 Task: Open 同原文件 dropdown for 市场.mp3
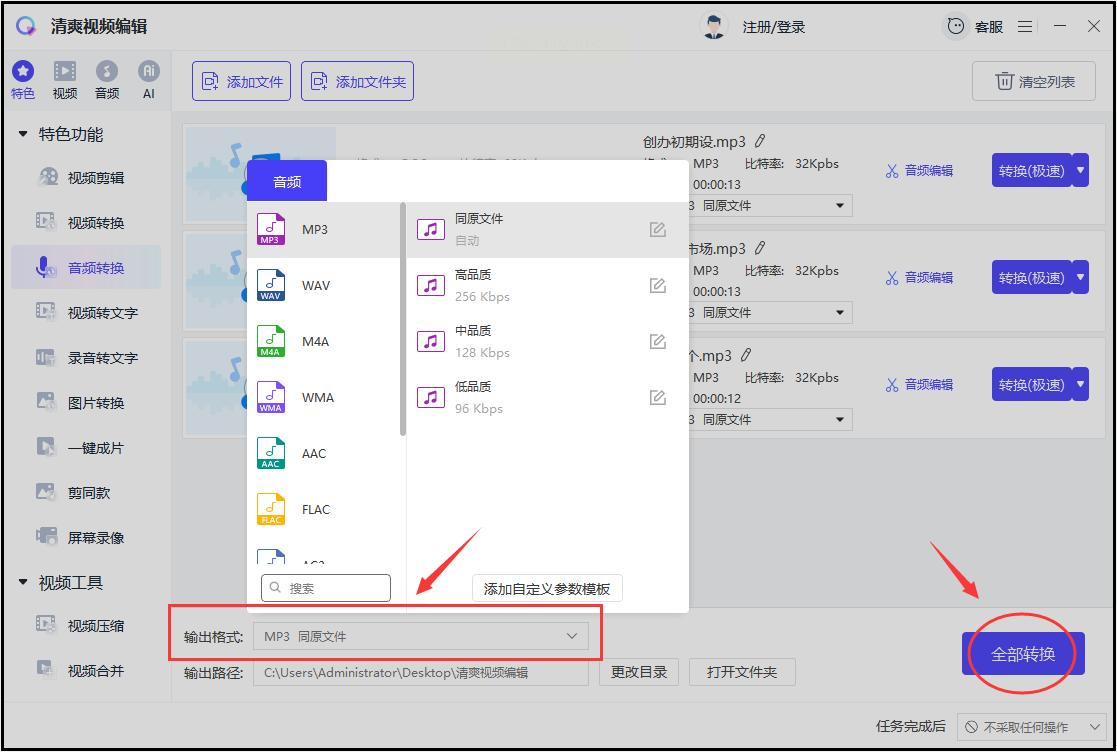click(771, 313)
